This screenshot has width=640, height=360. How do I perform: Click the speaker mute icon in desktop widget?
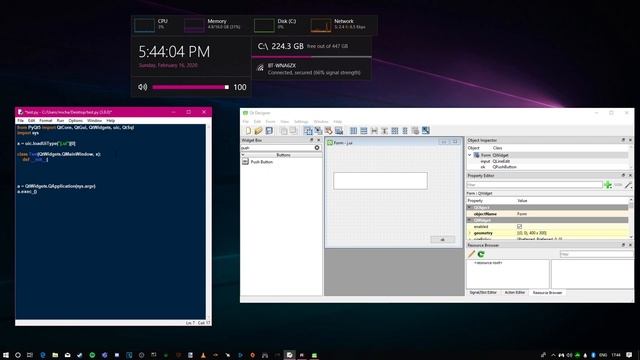(142, 87)
